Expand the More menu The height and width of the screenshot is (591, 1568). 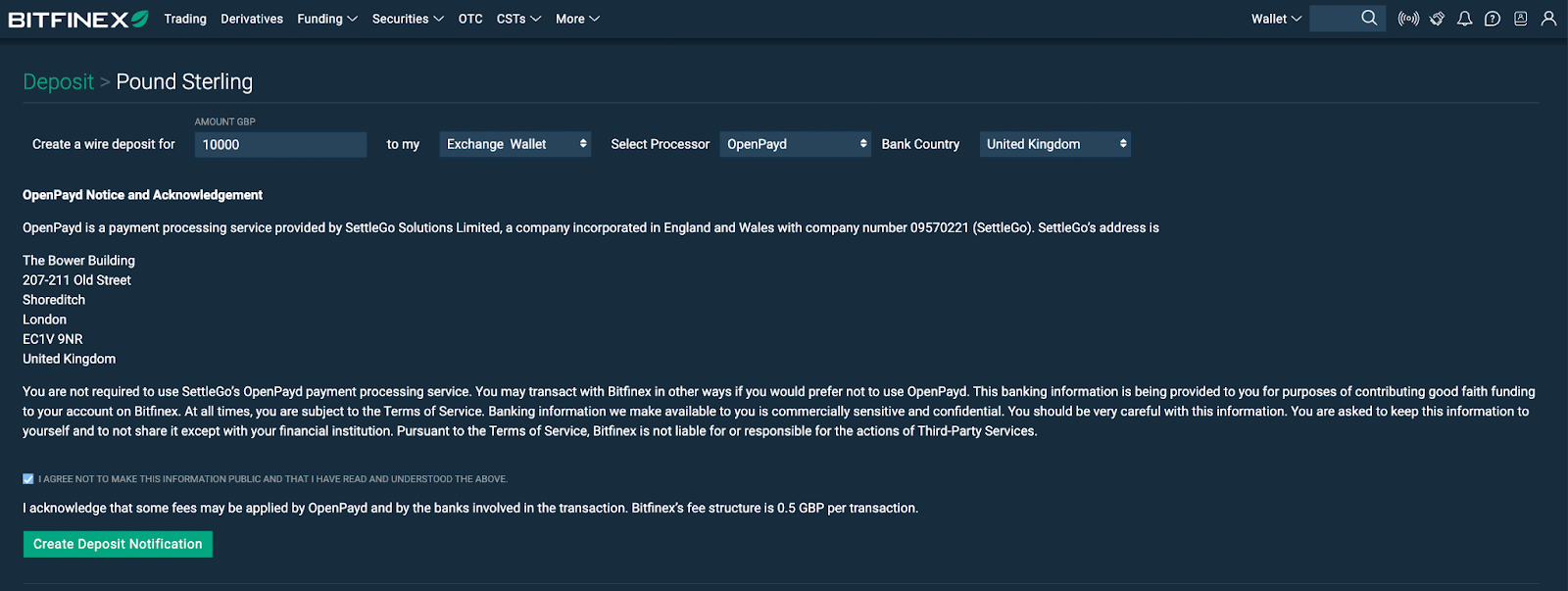click(577, 19)
